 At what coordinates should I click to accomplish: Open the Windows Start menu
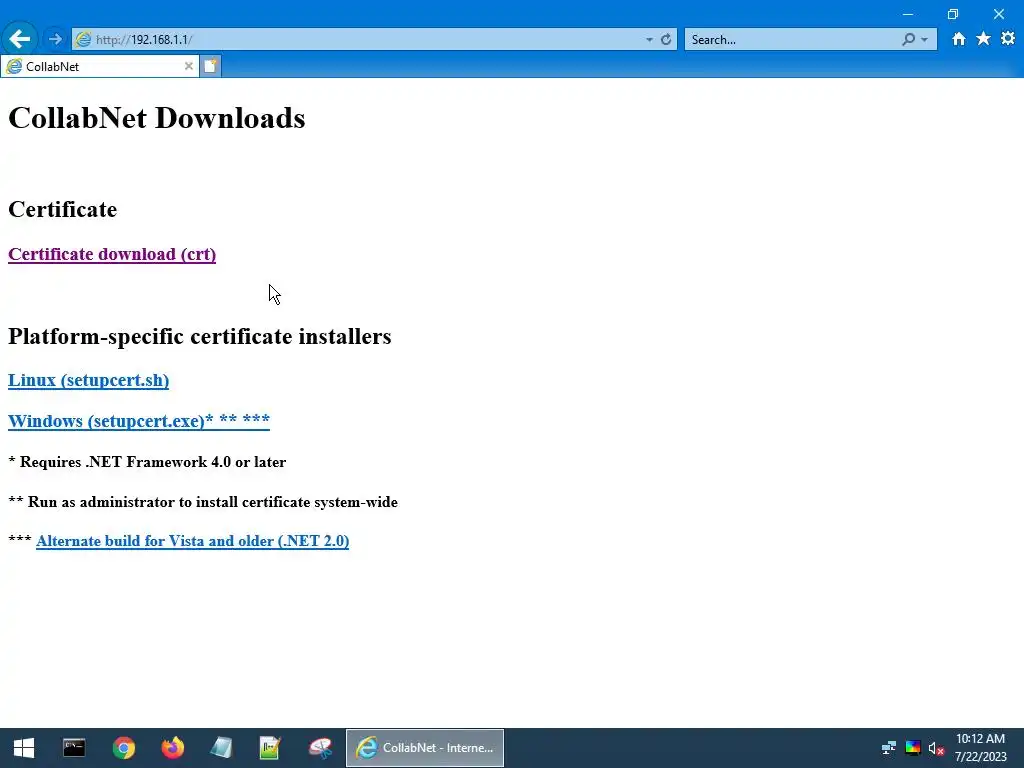(x=24, y=748)
